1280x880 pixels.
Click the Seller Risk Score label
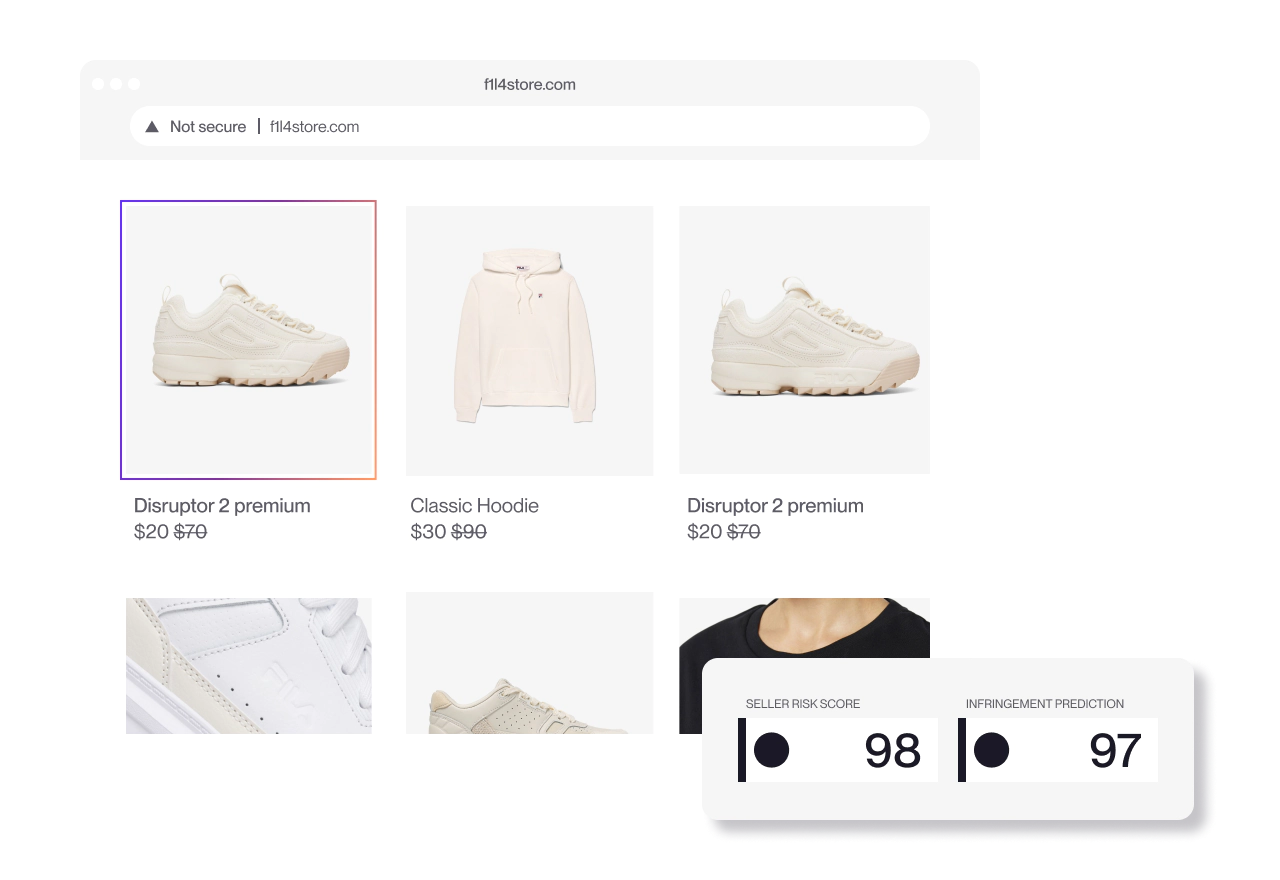point(803,704)
